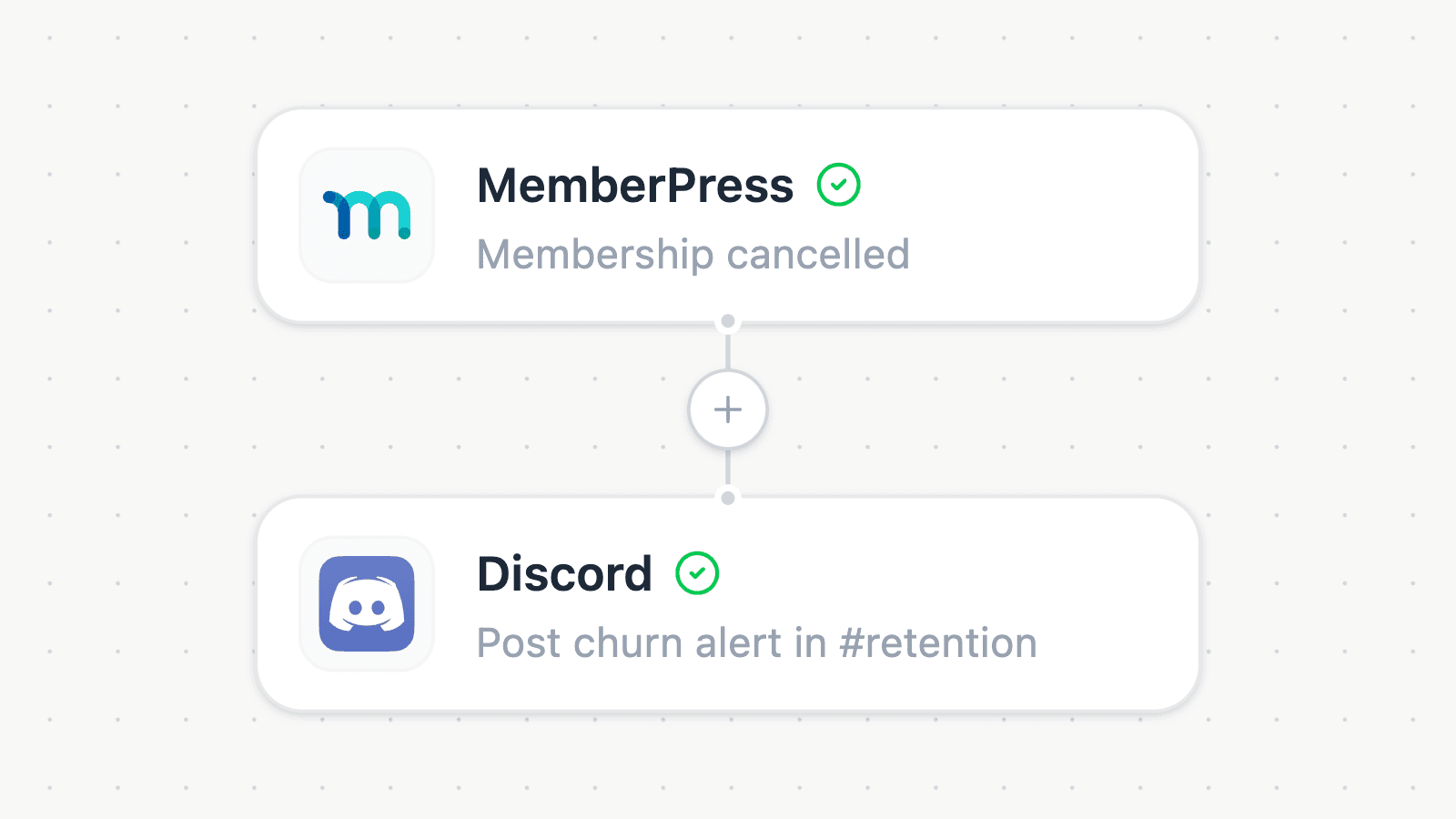The height and width of the screenshot is (819, 1456).
Task: Click the Discord mascot face inside its tile
Action: (x=366, y=603)
